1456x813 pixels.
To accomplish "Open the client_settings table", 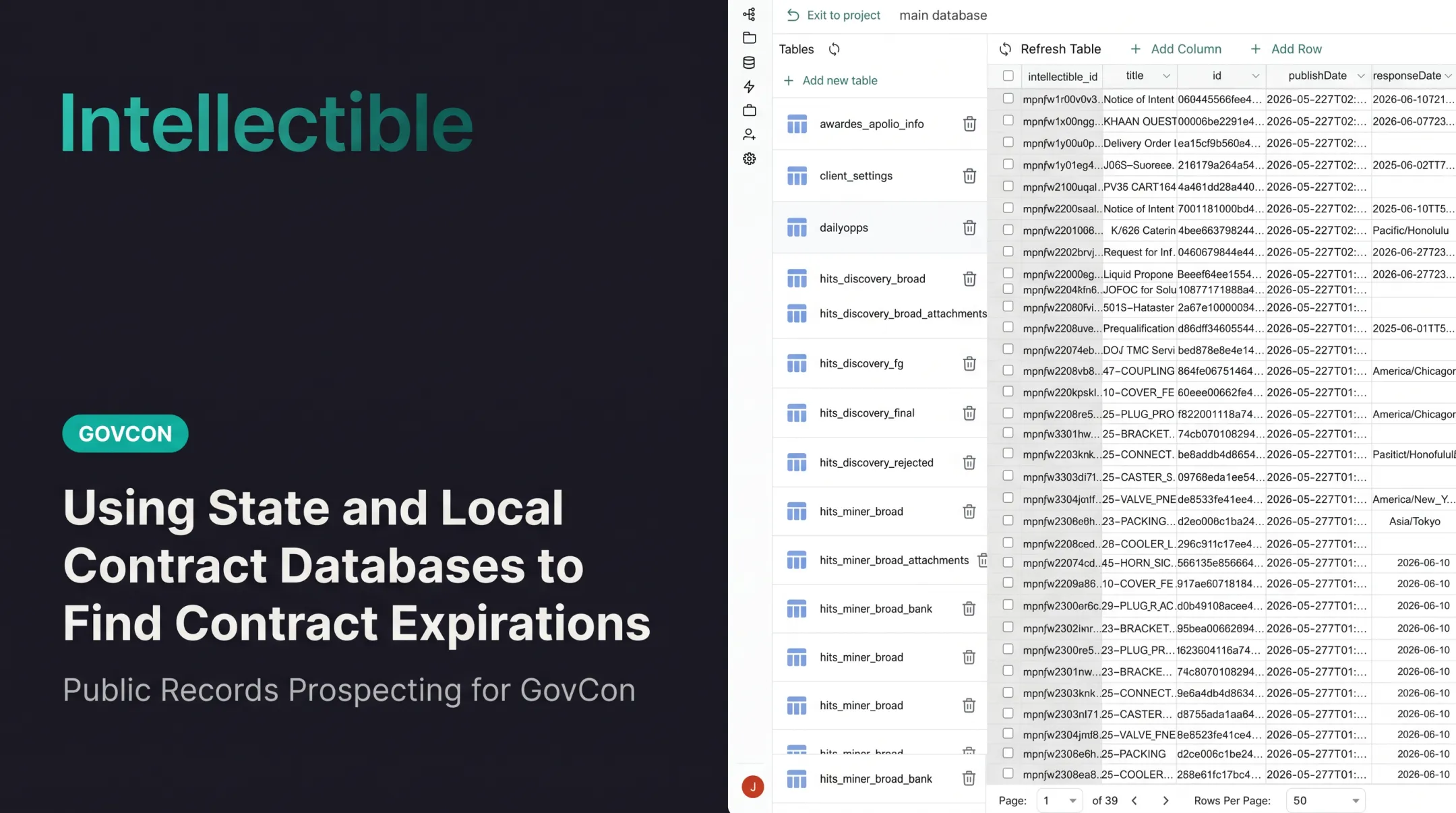I will point(855,176).
